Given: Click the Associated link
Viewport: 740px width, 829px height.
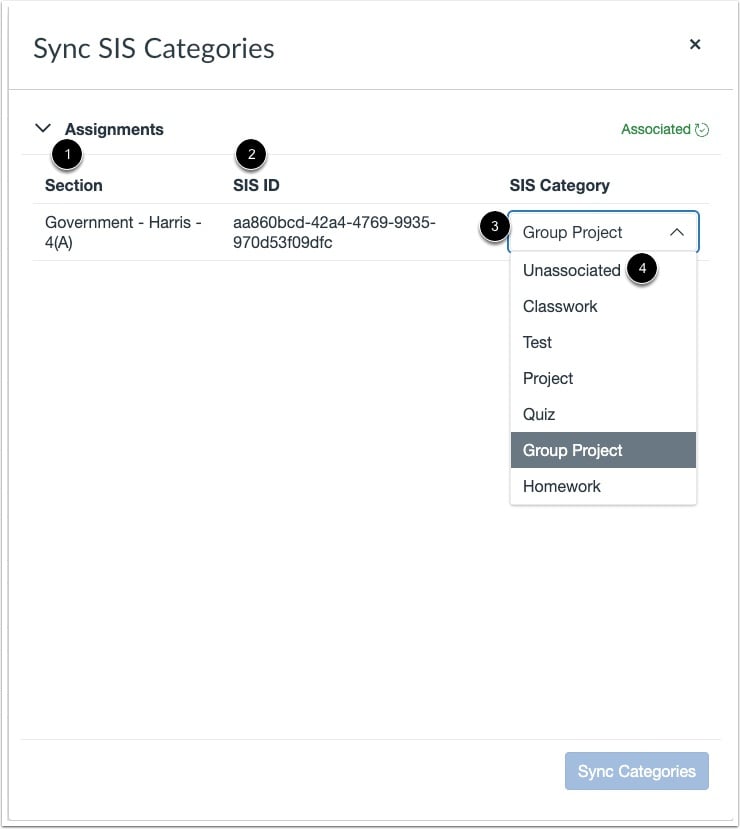Looking at the screenshot, I should pos(655,129).
